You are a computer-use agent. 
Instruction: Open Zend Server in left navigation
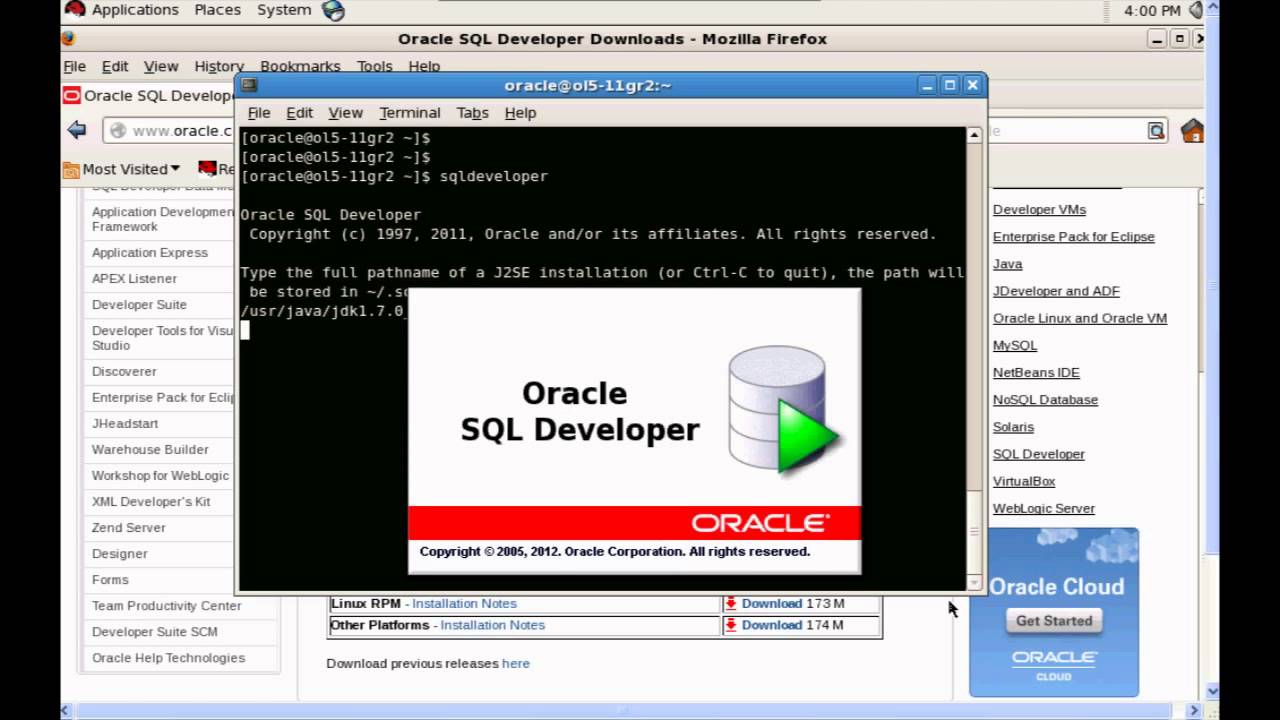(x=129, y=527)
